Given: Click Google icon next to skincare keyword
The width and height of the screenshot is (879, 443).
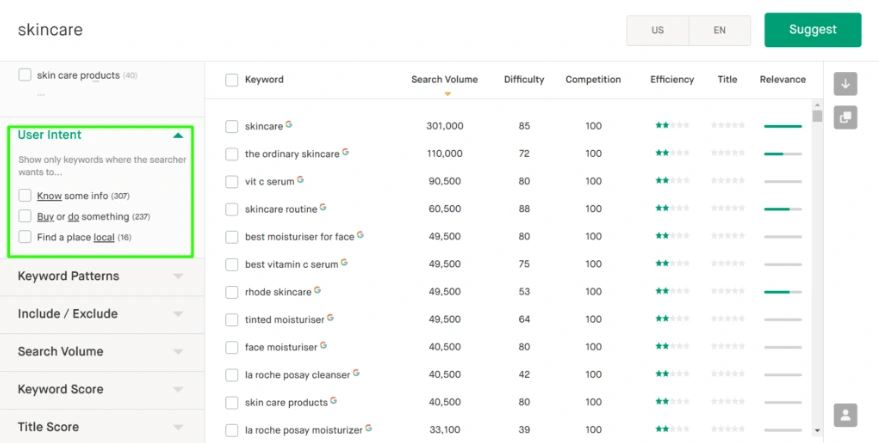Looking at the screenshot, I should (289, 124).
